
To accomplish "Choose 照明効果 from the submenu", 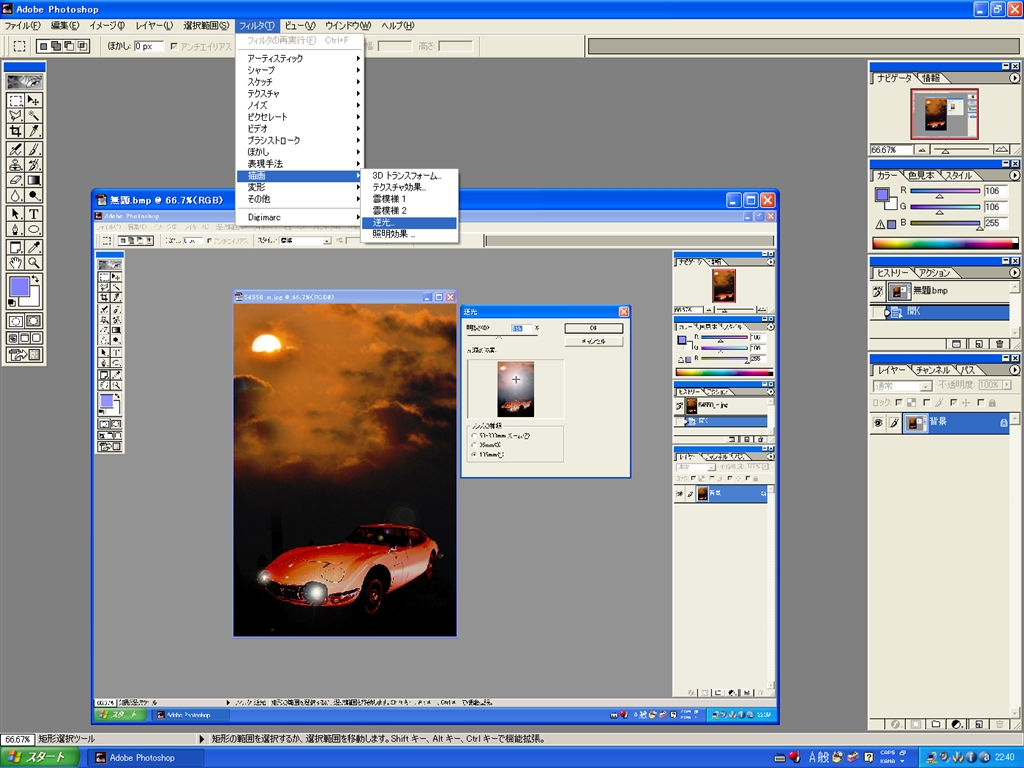I will point(392,234).
